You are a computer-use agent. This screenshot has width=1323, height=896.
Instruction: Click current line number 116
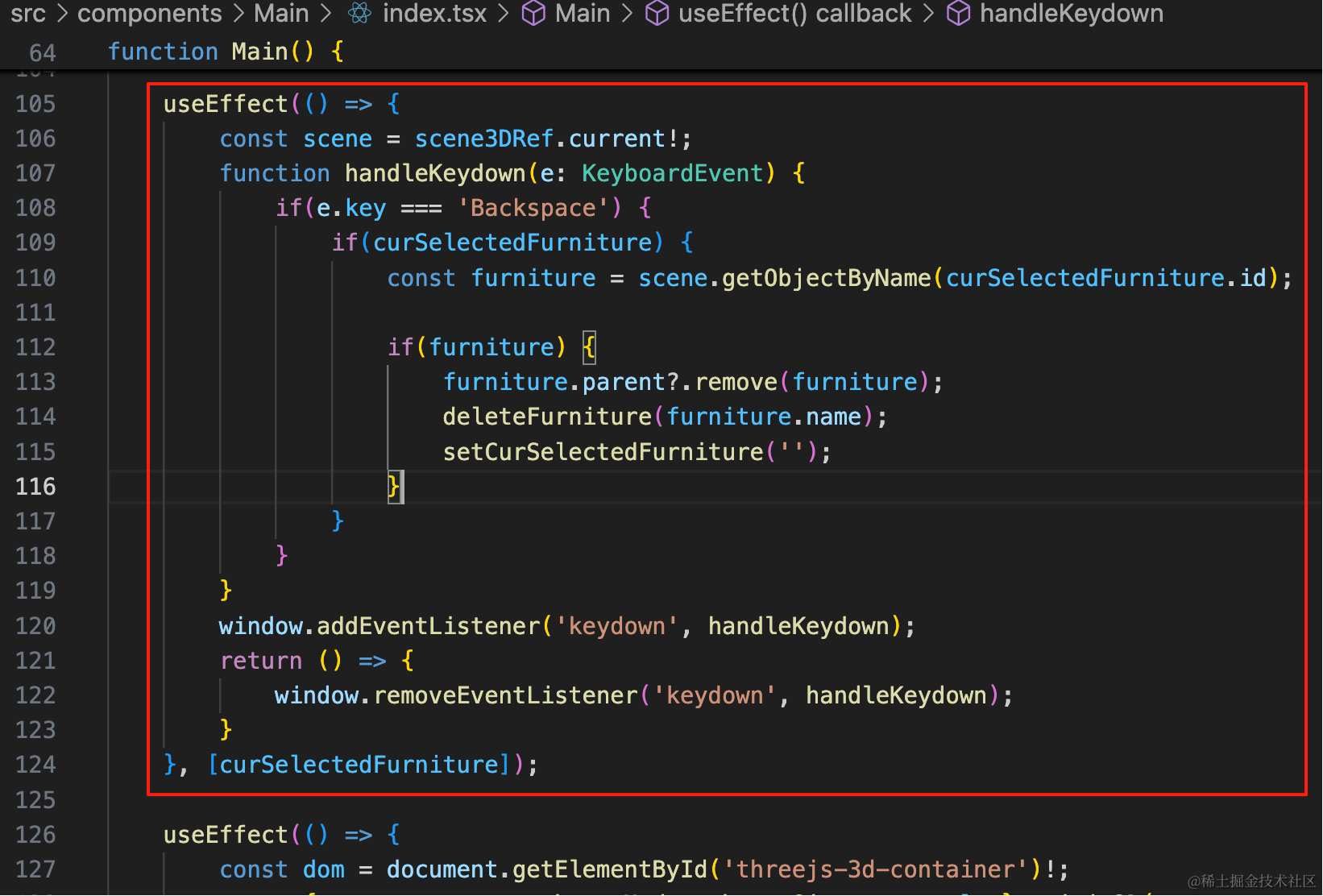click(x=35, y=487)
